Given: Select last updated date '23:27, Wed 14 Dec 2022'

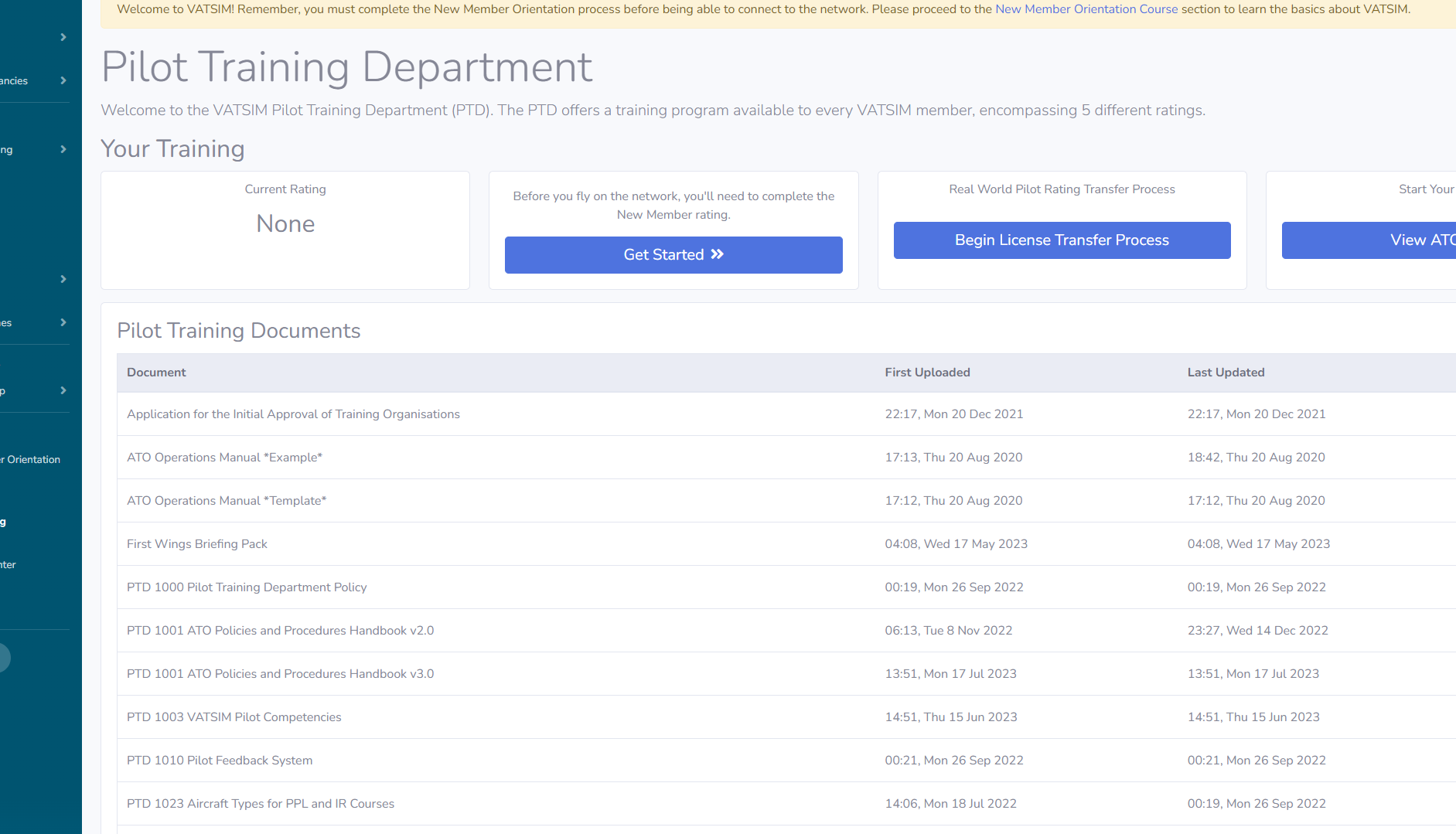Looking at the screenshot, I should 1257,630.
